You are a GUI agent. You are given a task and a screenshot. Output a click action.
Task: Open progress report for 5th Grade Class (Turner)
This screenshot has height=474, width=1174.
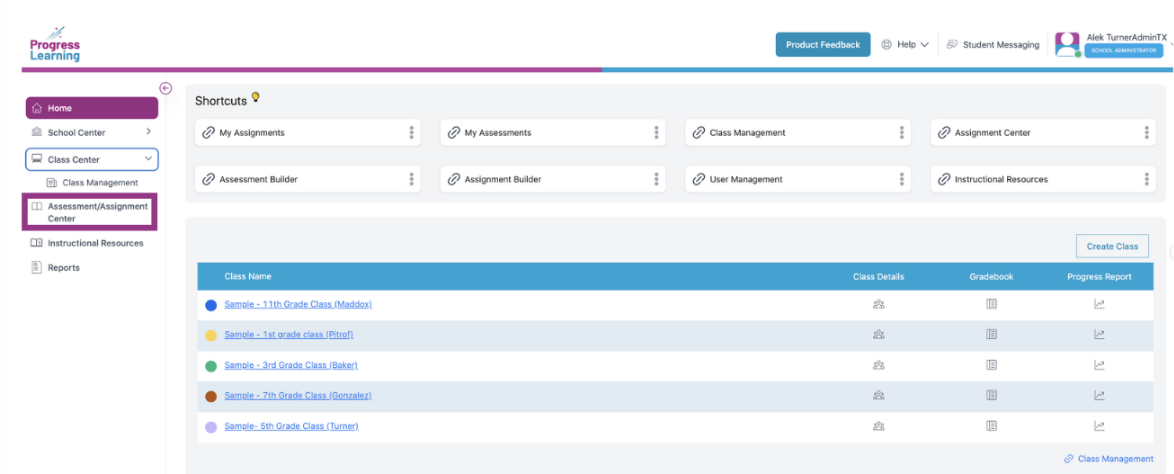click(x=1099, y=426)
